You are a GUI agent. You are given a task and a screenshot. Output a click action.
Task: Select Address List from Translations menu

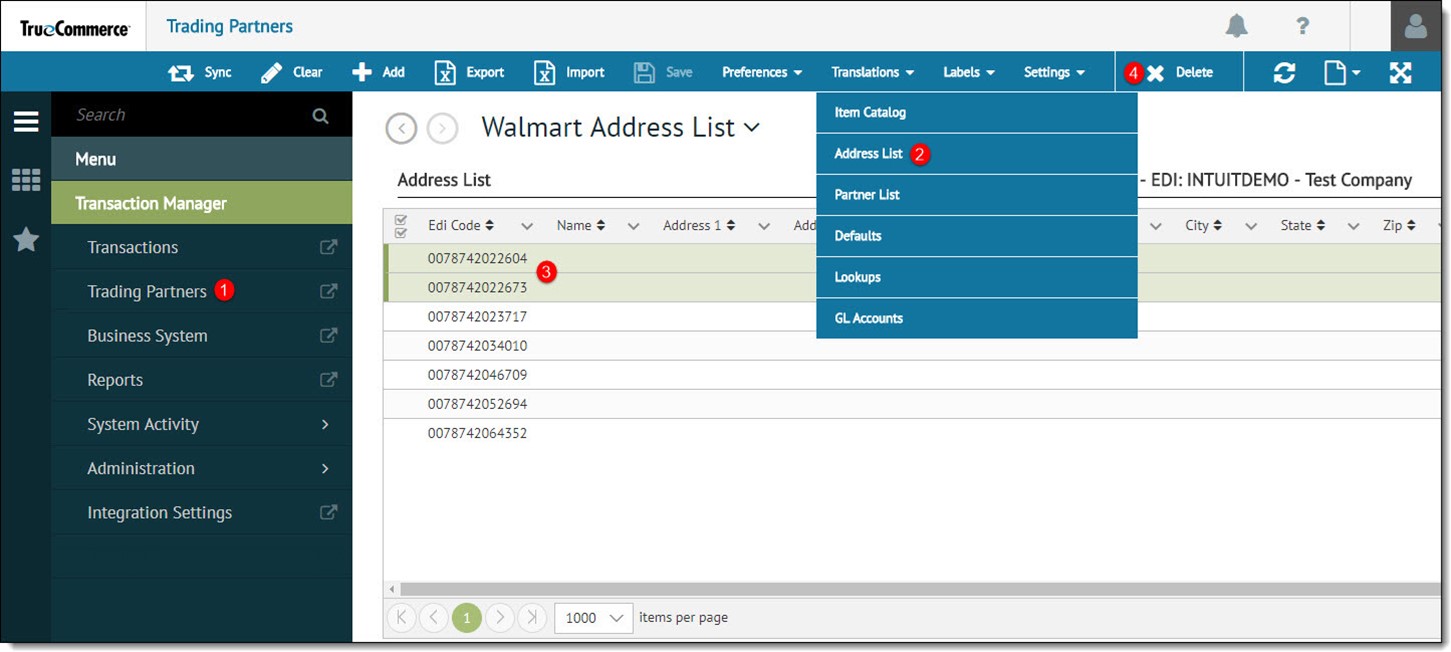pyautogui.click(x=976, y=153)
